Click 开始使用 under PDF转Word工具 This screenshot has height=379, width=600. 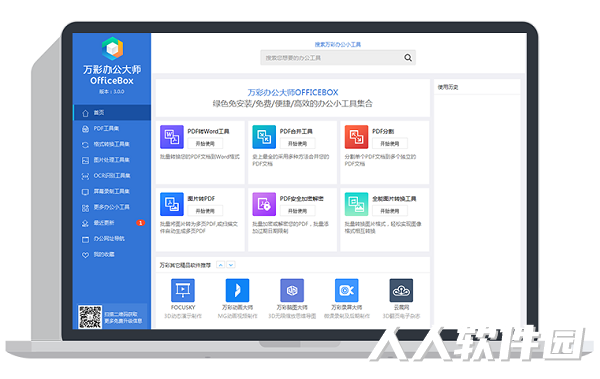205,144
